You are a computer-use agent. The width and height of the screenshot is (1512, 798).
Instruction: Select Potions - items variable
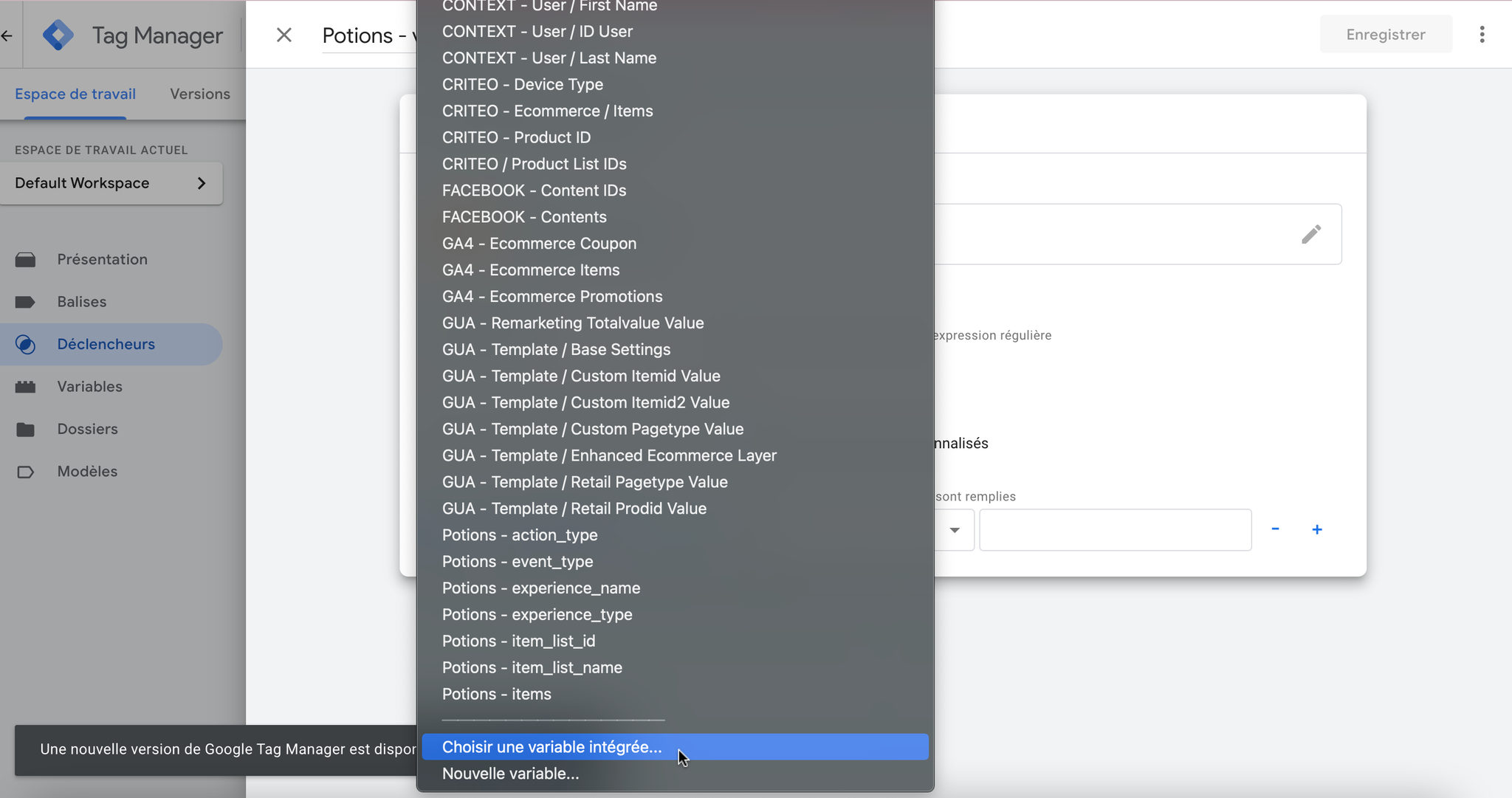pos(676,695)
